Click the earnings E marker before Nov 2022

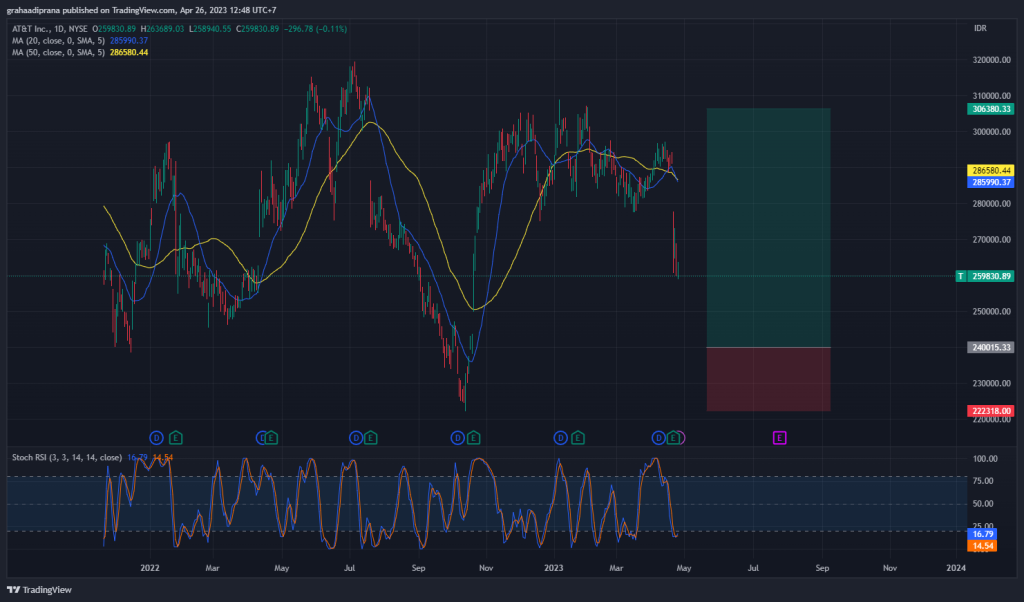pos(473,438)
